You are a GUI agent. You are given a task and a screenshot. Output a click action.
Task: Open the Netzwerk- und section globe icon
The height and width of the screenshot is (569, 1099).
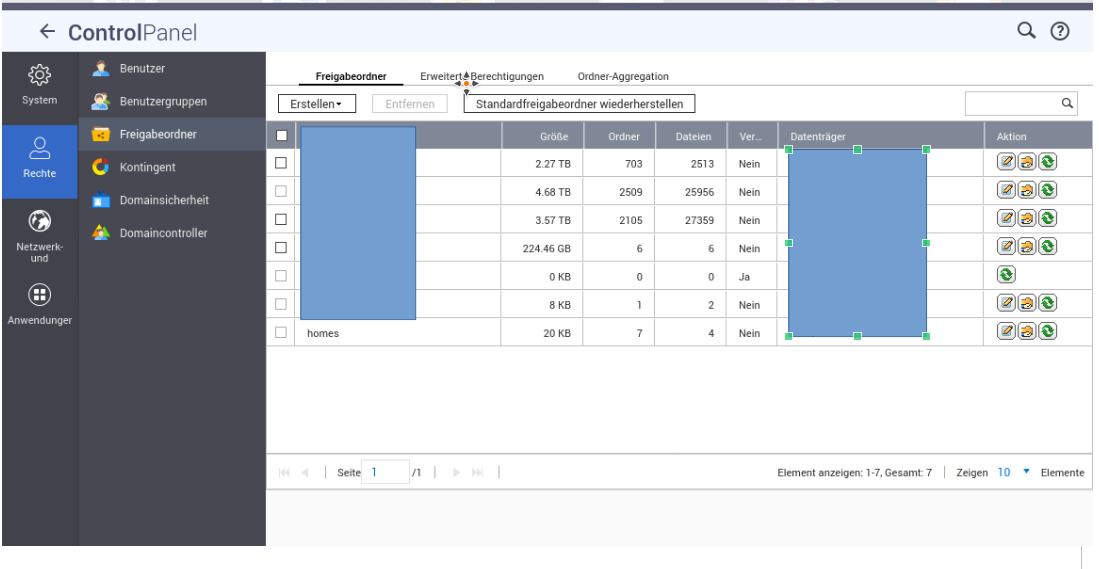[x=39, y=221]
